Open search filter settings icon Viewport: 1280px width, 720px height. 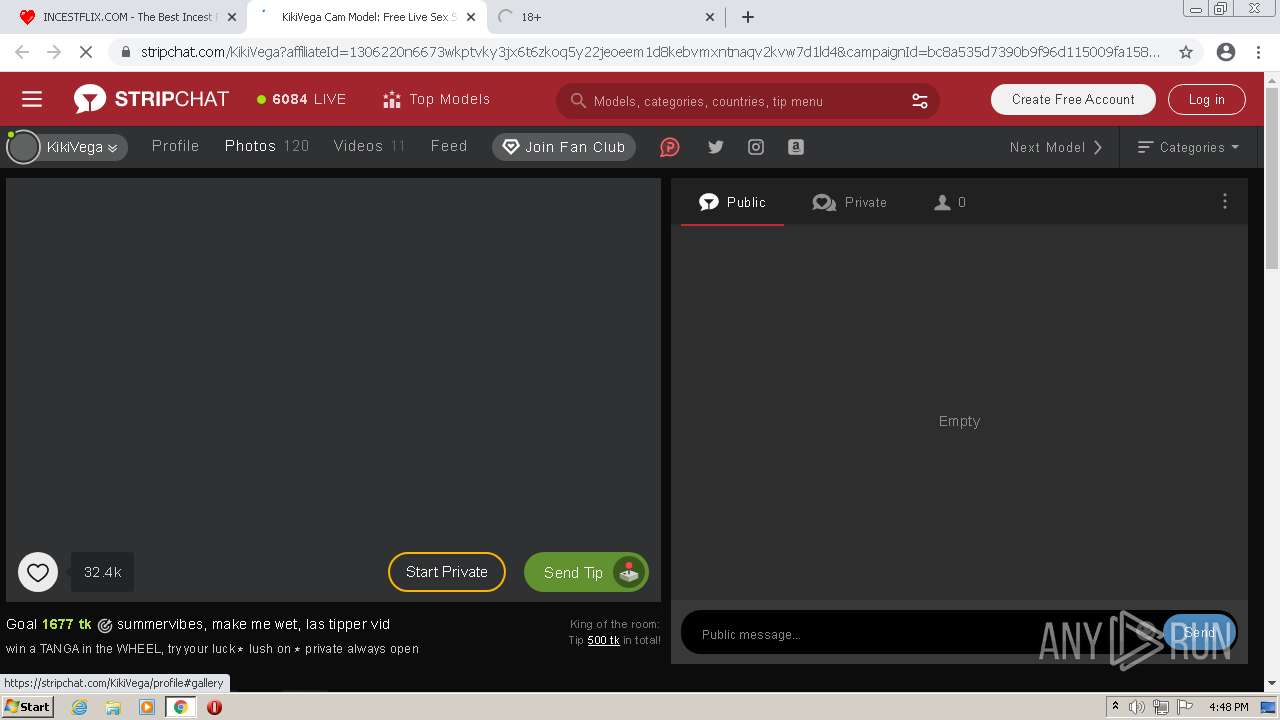point(919,101)
